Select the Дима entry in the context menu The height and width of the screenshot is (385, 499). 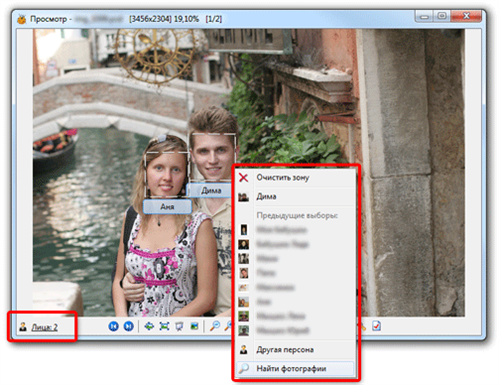295,197
